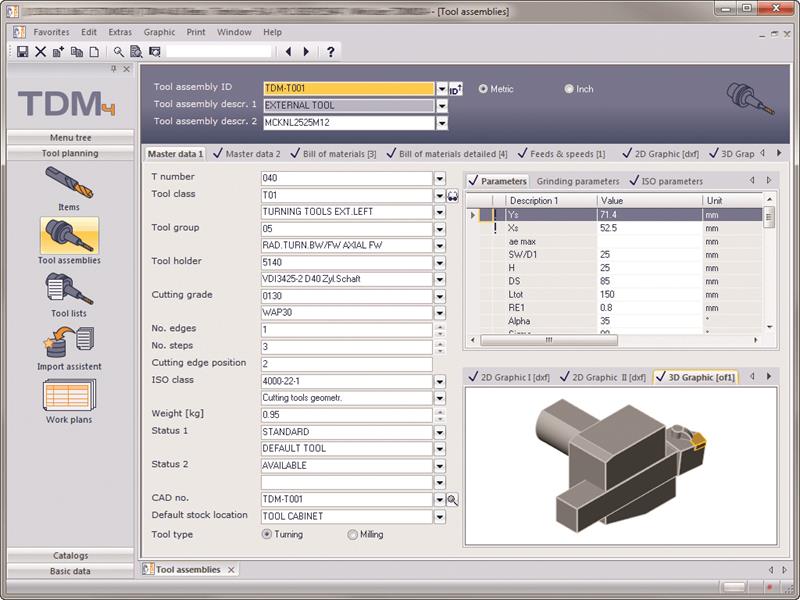Click the Copy toolbar icon
This screenshot has height=600, width=800.
(x=77, y=52)
